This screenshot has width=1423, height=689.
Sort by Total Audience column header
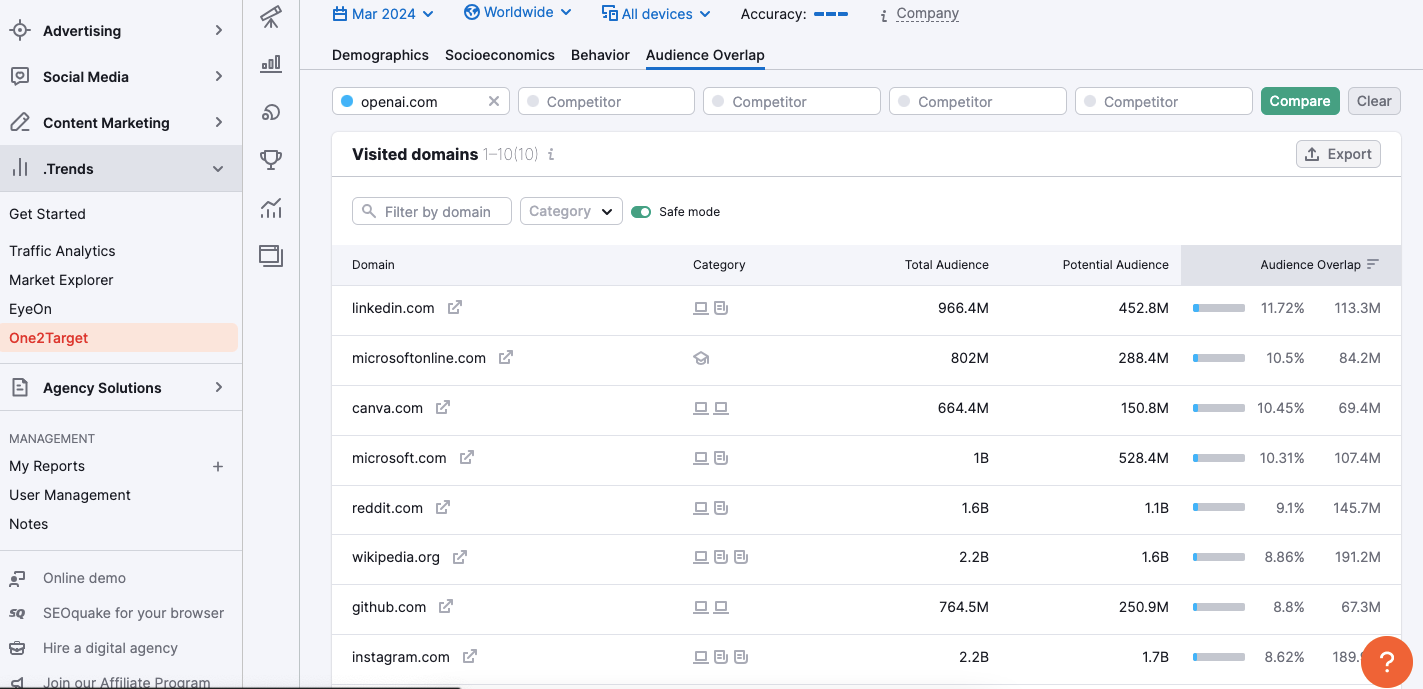coord(947,265)
